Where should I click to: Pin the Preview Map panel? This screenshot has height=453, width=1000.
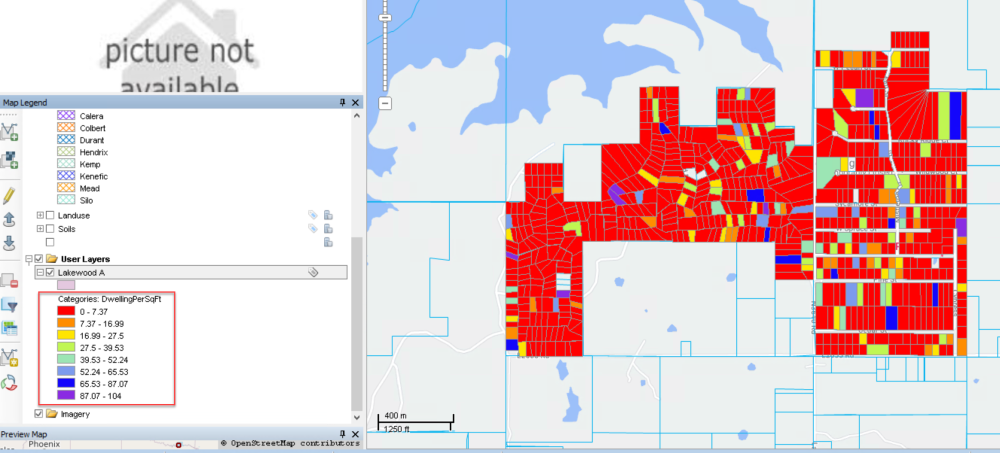tap(343, 434)
